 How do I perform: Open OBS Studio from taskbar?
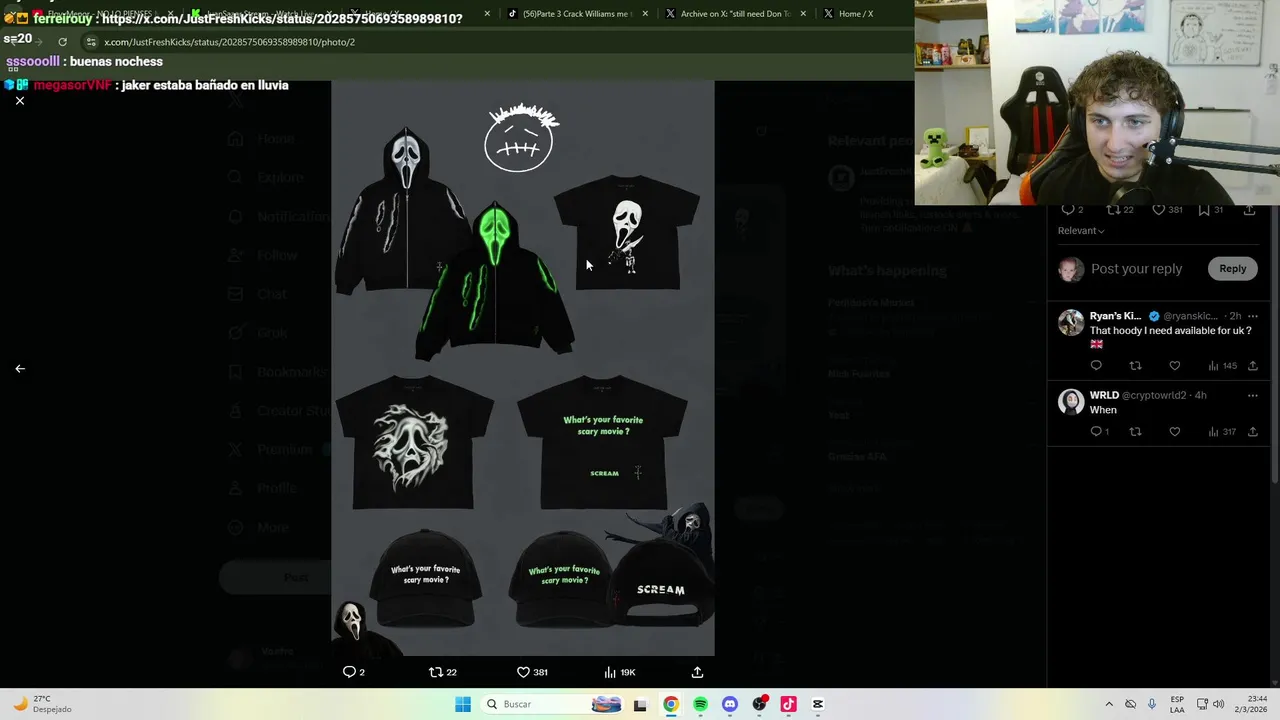pyautogui.click(x=759, y=704)
